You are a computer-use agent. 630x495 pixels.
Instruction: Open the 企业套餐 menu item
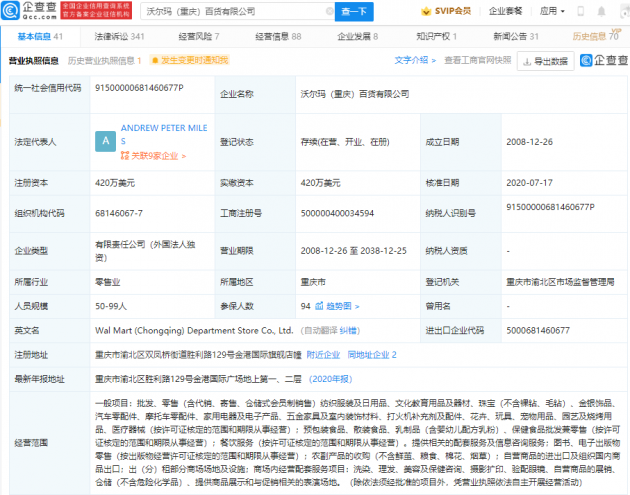tap(505, 11)
